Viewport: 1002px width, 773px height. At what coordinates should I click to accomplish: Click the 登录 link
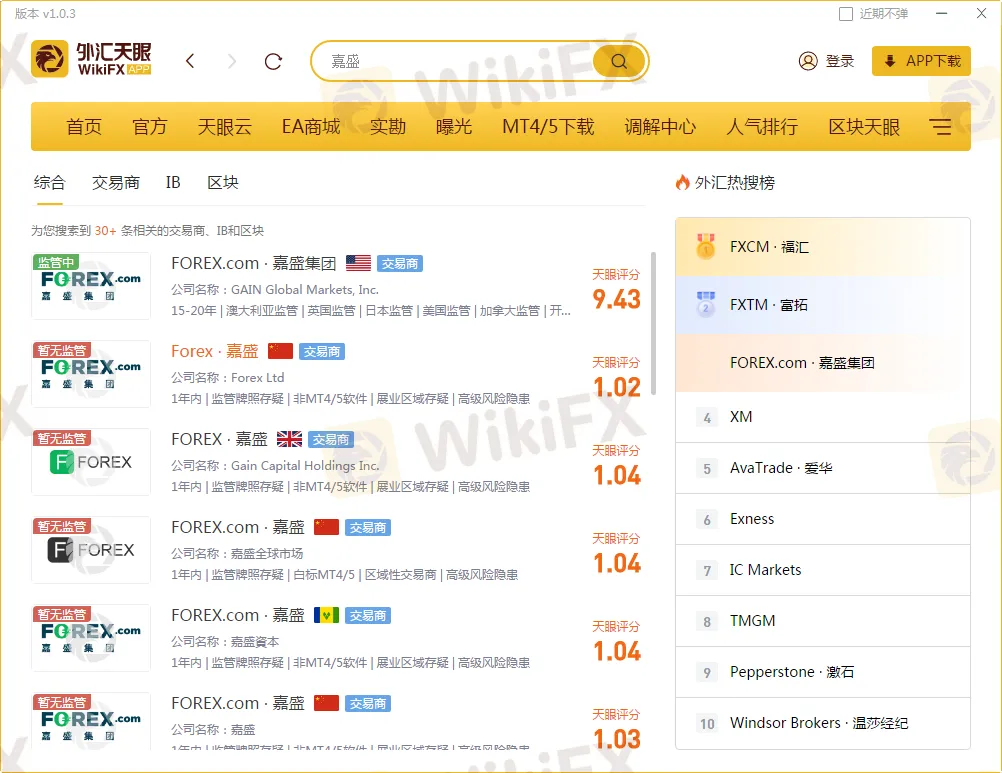tap(840, 60)
